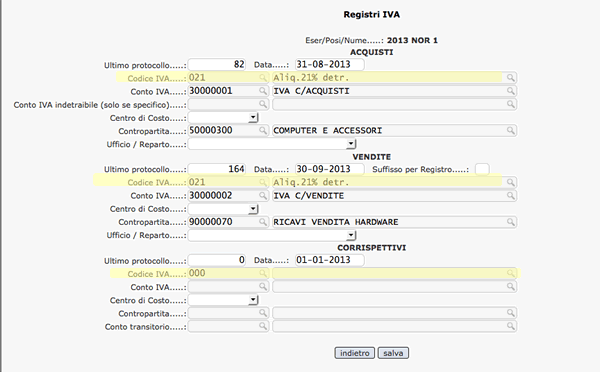
Task: Save the form with salva
Action: tap(393, 353)
